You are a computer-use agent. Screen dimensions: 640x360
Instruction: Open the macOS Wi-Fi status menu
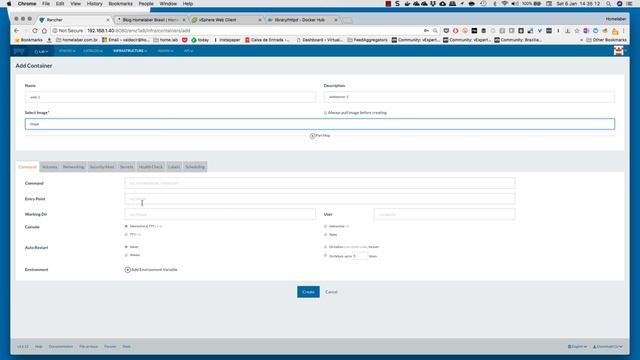point(505,4)
